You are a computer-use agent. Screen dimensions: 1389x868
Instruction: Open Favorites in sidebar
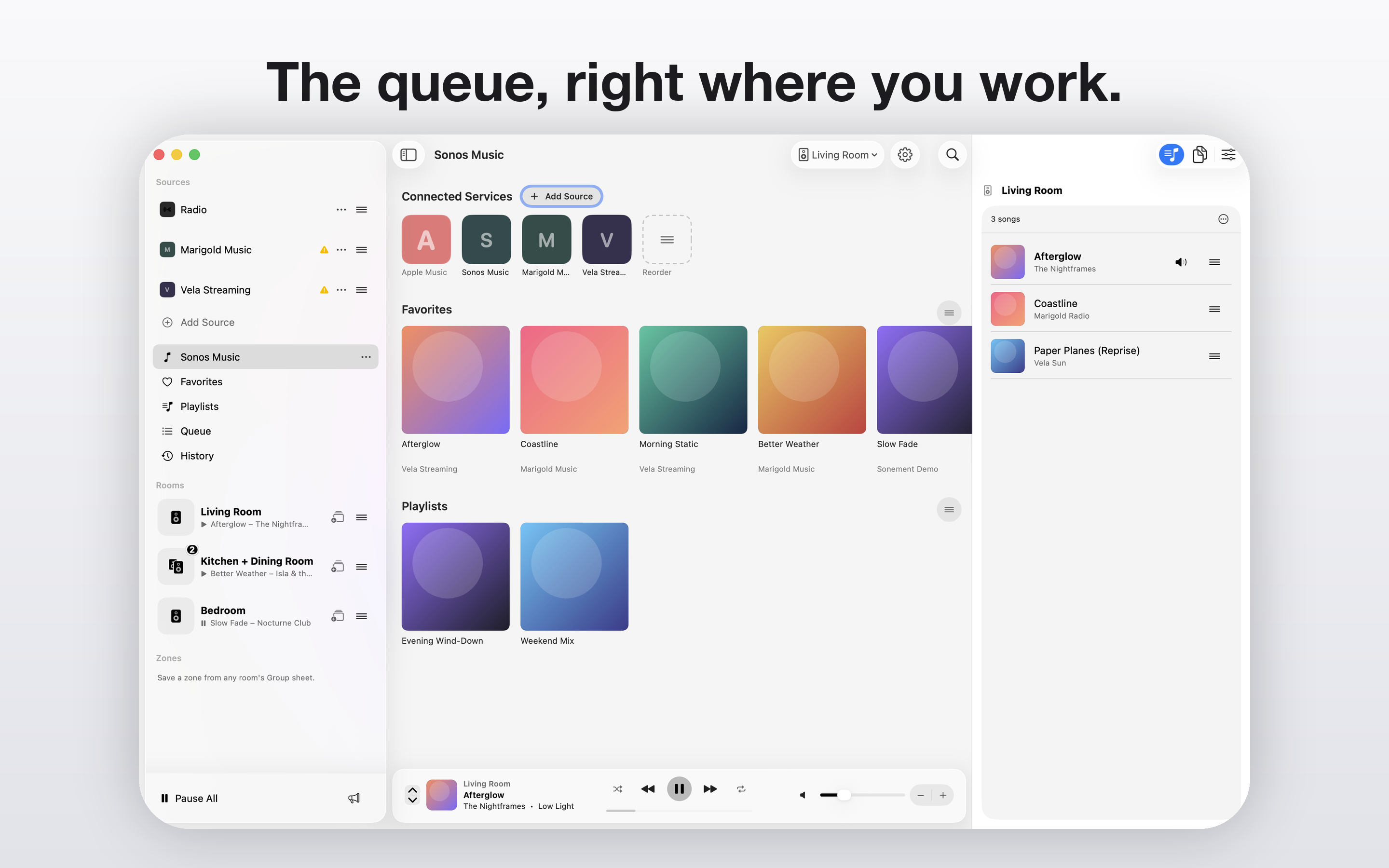click(x=265, y=382)
